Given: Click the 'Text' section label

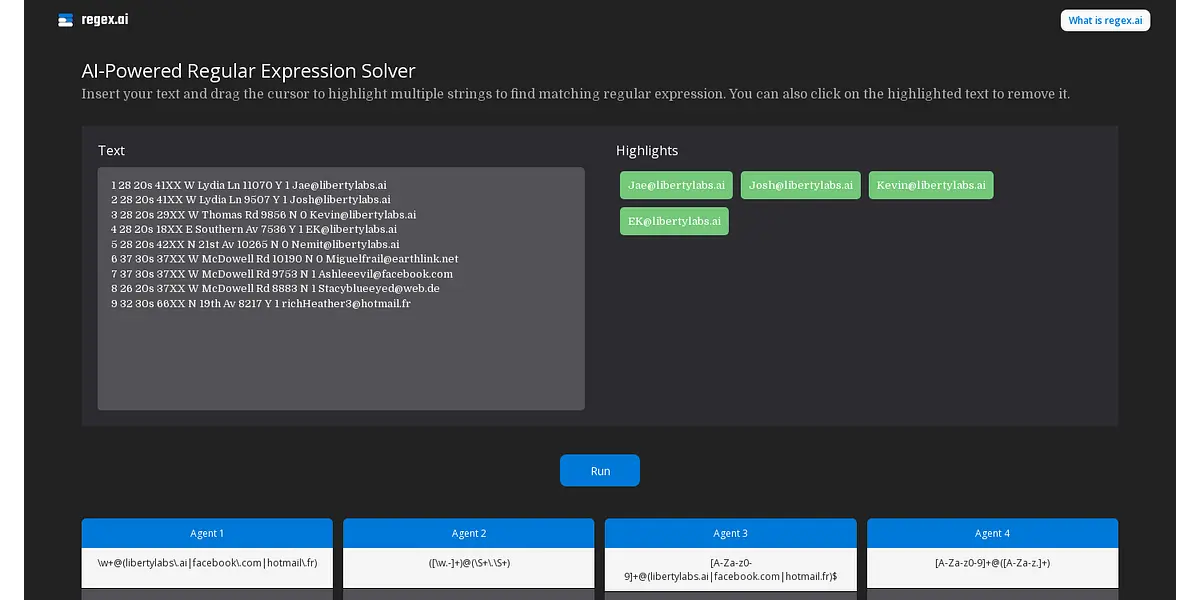Looking at the screenshot, I should coord(112,151).
